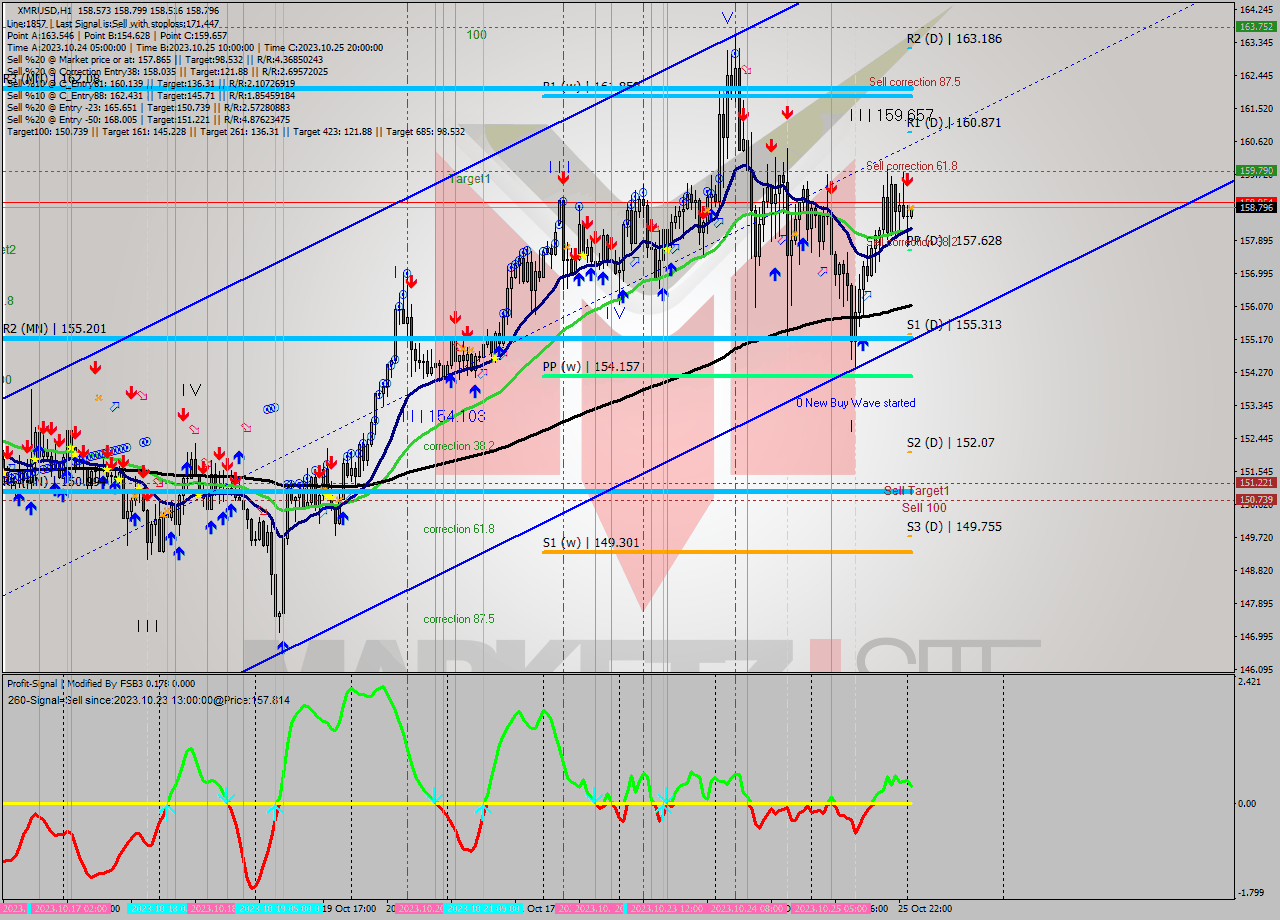1280x920 pixels.
Task: Click the green 163.752 price tag
Action: click(x=1255, y=27)
